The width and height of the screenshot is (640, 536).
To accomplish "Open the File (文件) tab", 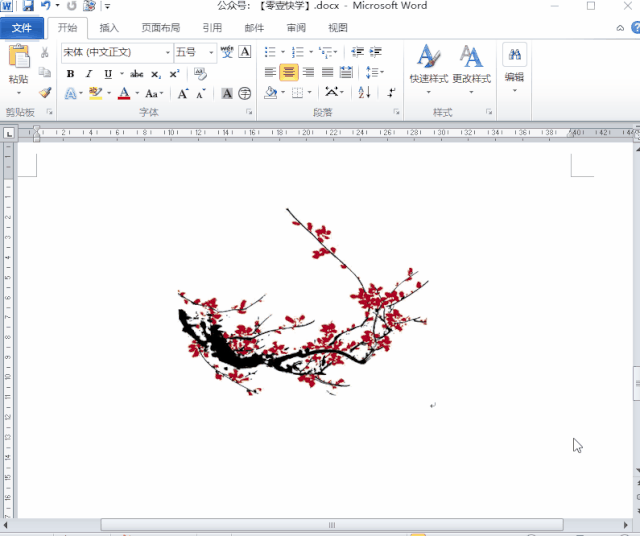I will tap(22, 28).
